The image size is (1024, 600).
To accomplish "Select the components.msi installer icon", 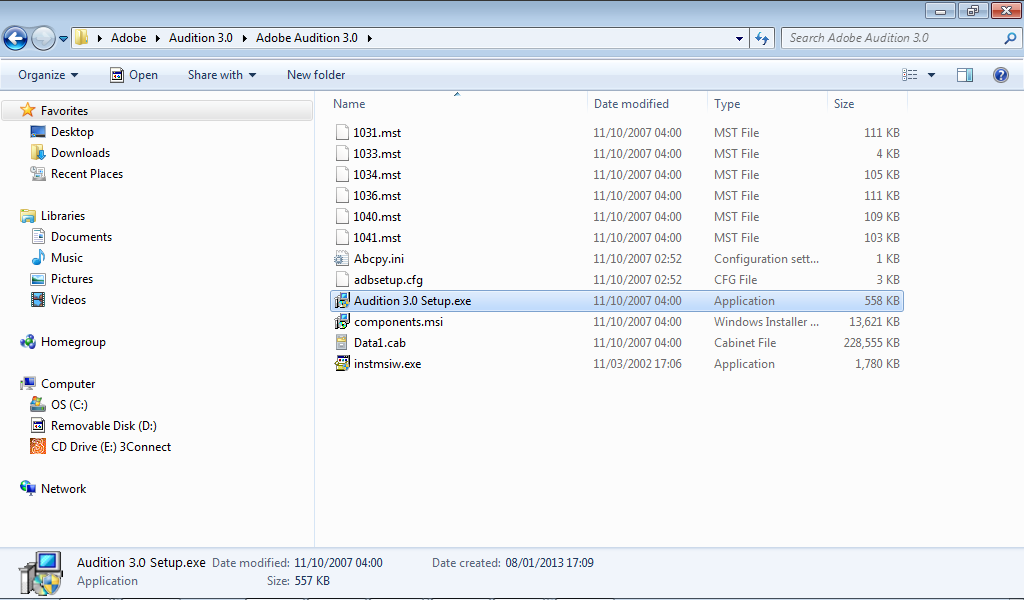I will 342,322.
